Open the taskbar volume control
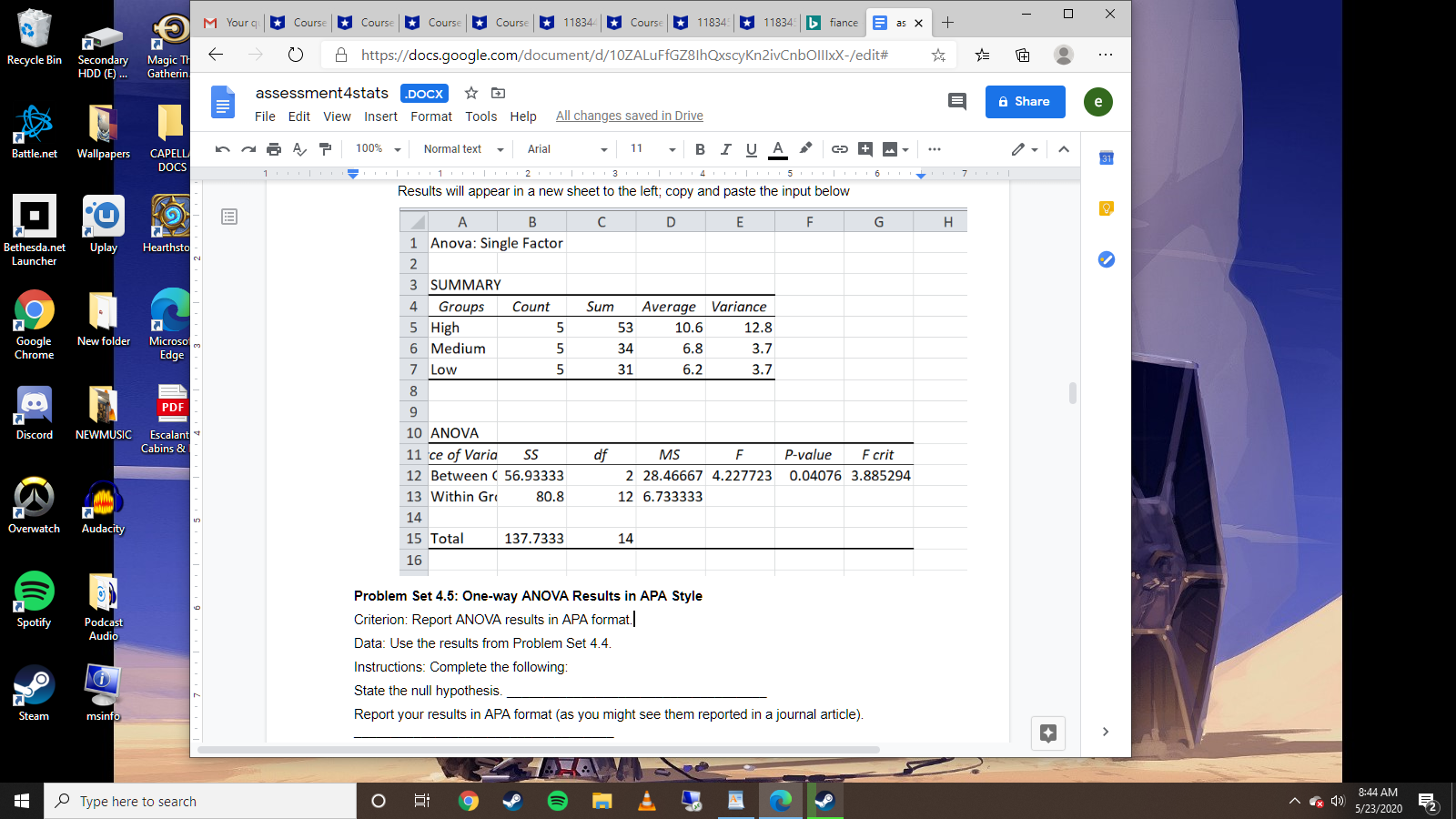 1338,802
